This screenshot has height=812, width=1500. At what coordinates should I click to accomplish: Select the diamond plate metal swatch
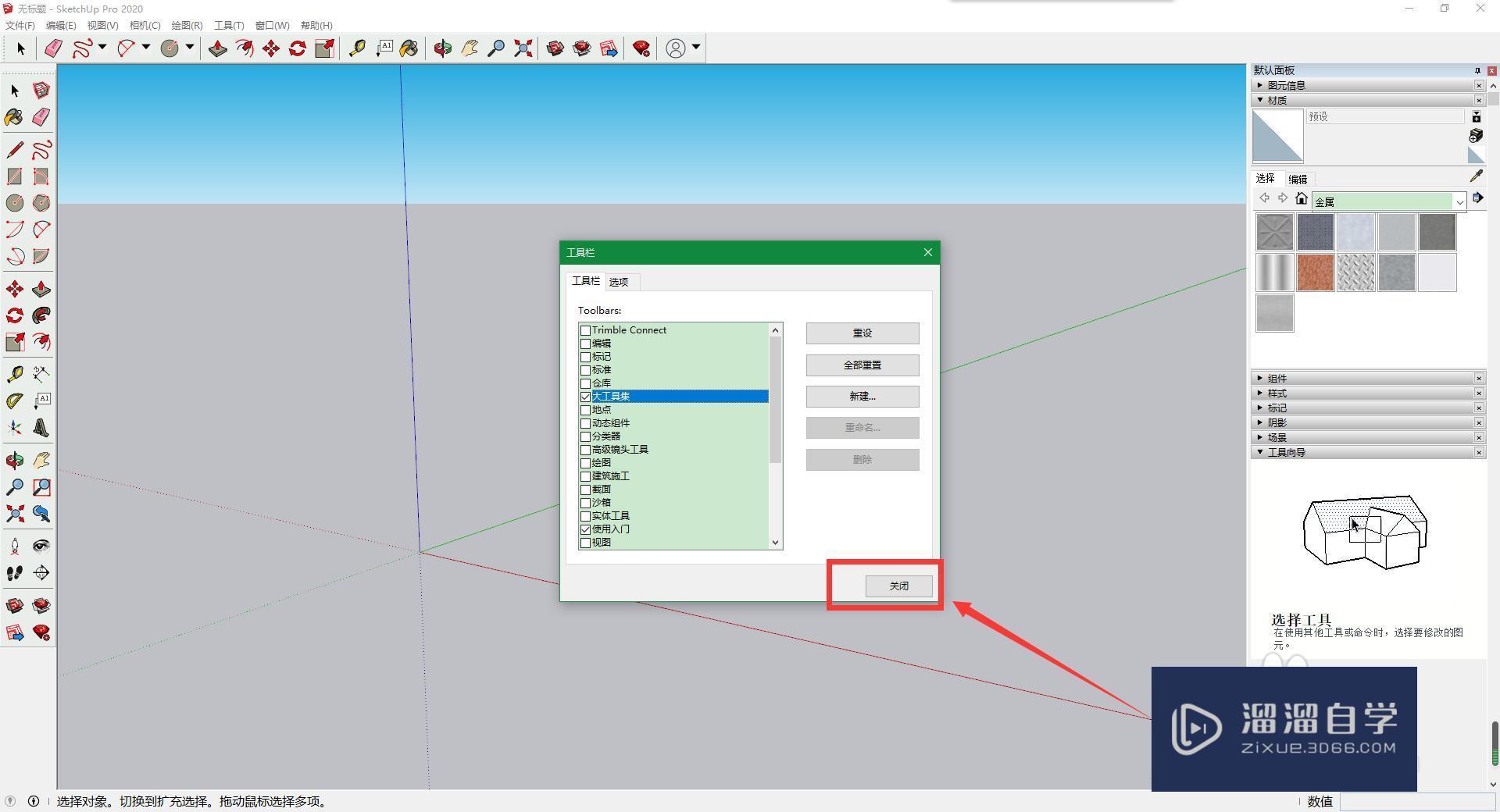pos(1356,272)
